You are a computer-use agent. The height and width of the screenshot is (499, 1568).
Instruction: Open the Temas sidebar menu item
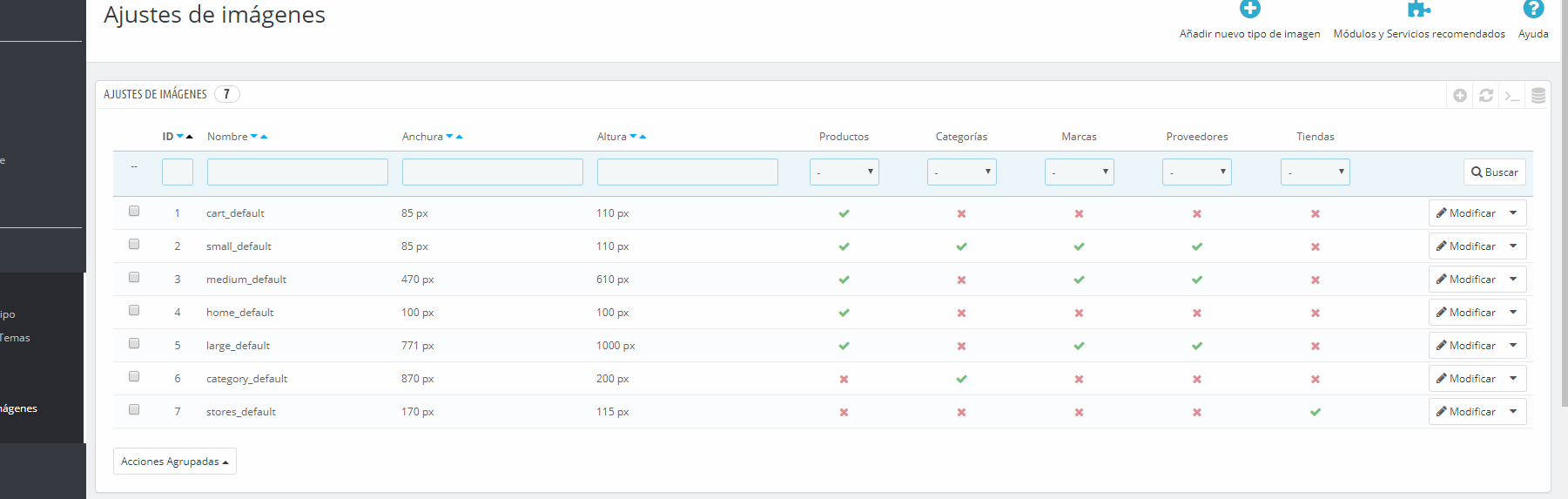(16, 338)
